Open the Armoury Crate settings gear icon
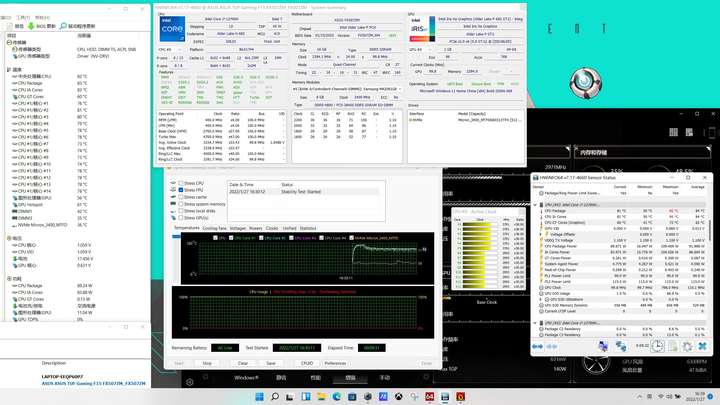Image resolution: width=720 pixels, height=405 pixels. point(190,382)
